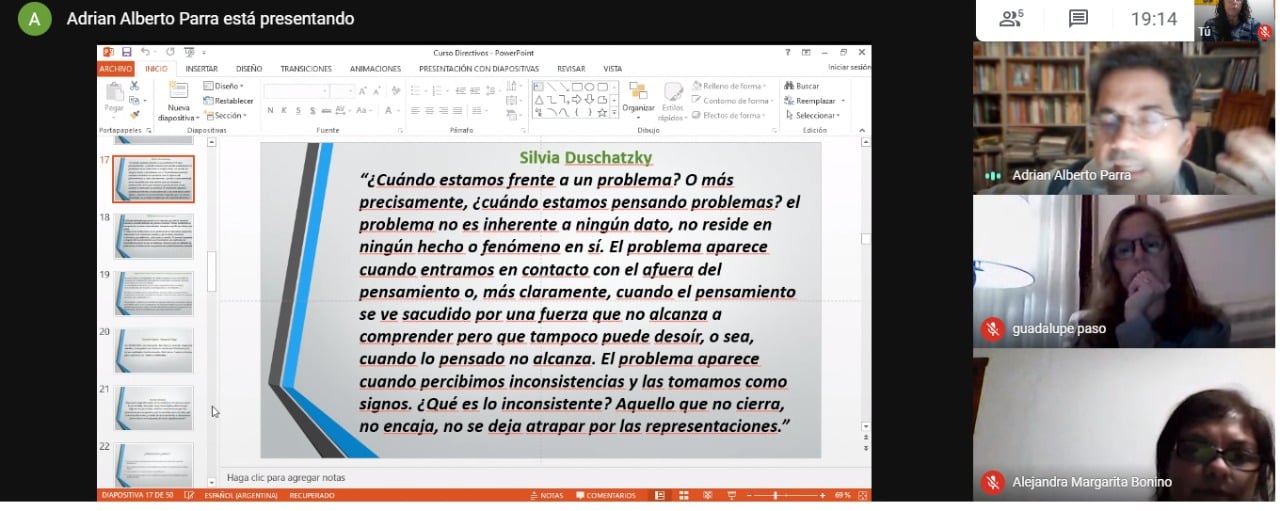Click the clear formatting icon in Fuente
The width and height of the screenshot is (1280, 511).
tap(396, 91)
